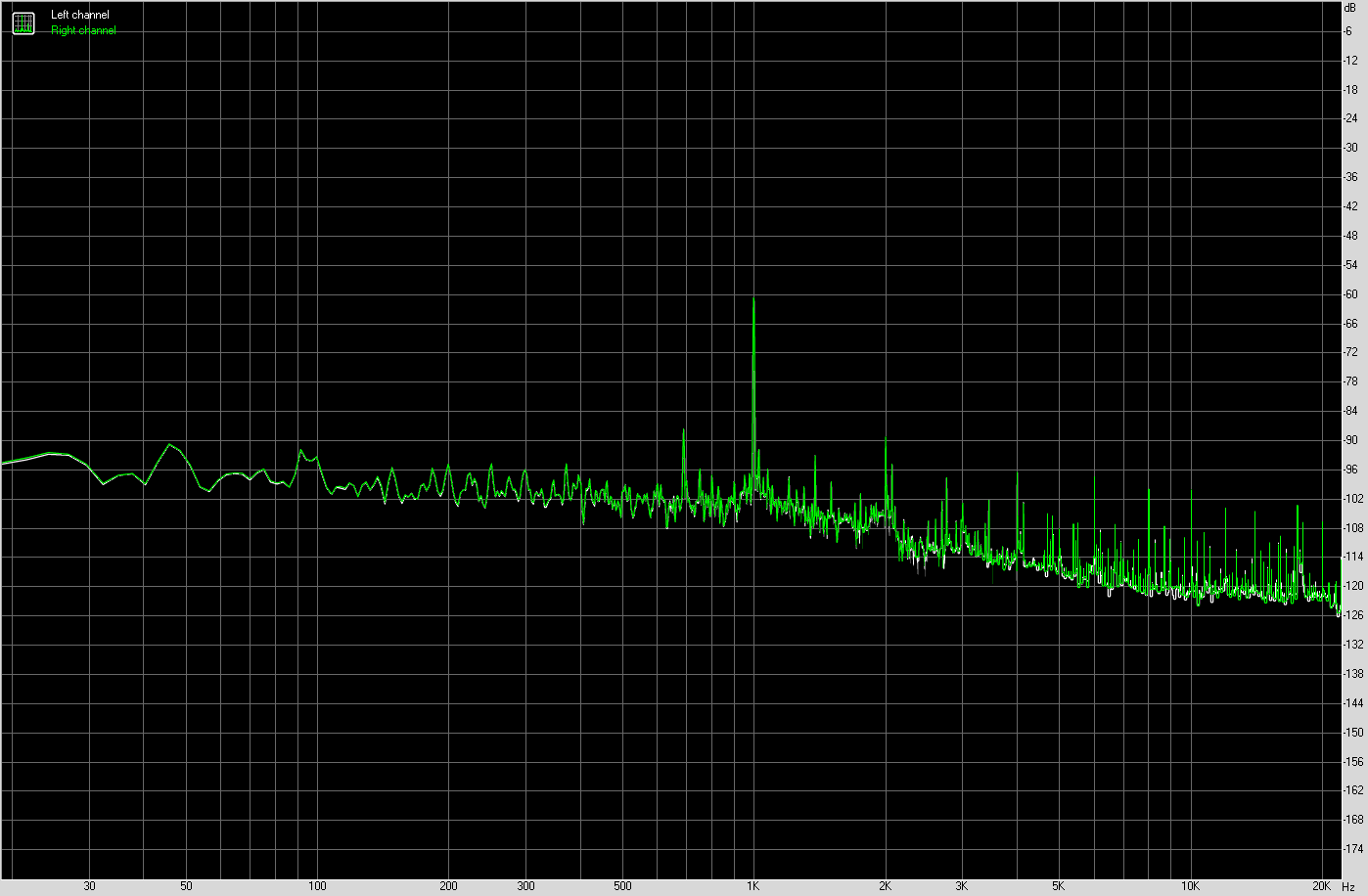Click the "-18" dB axis value
Viewport: 1368px width, 896px height.
(1350, 90)
